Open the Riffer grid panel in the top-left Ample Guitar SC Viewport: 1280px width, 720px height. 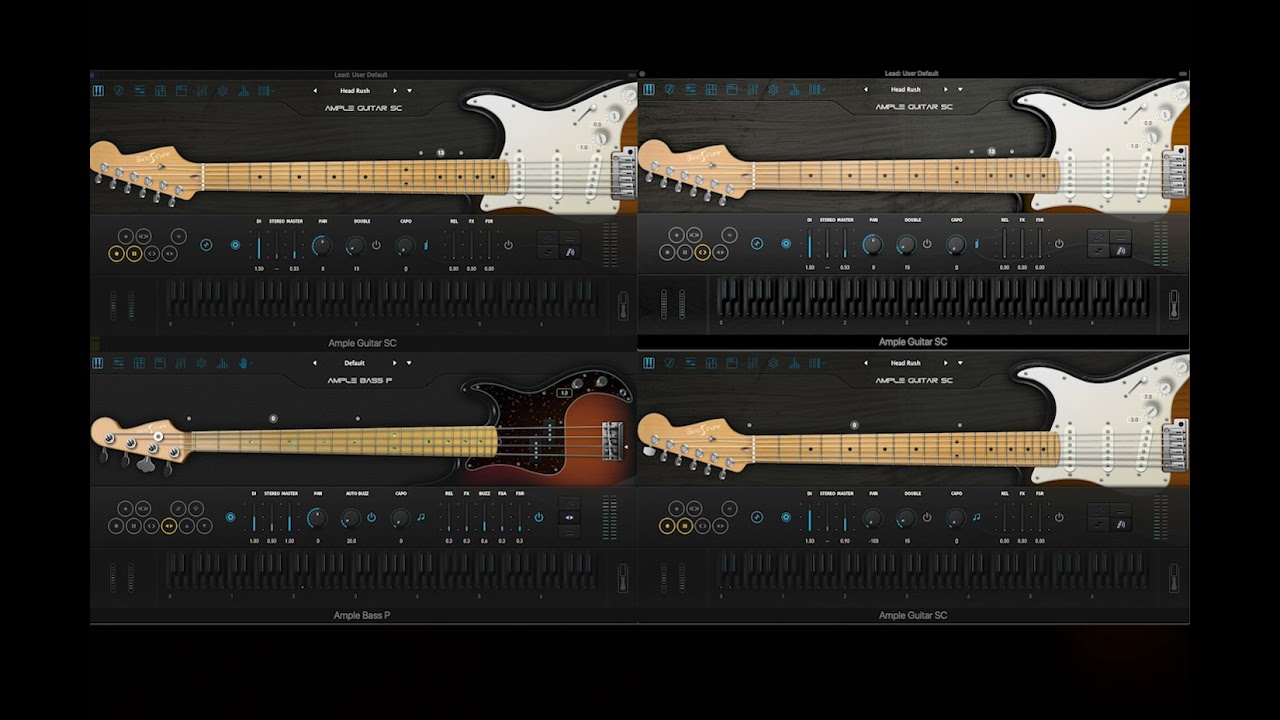pos(160,90)
